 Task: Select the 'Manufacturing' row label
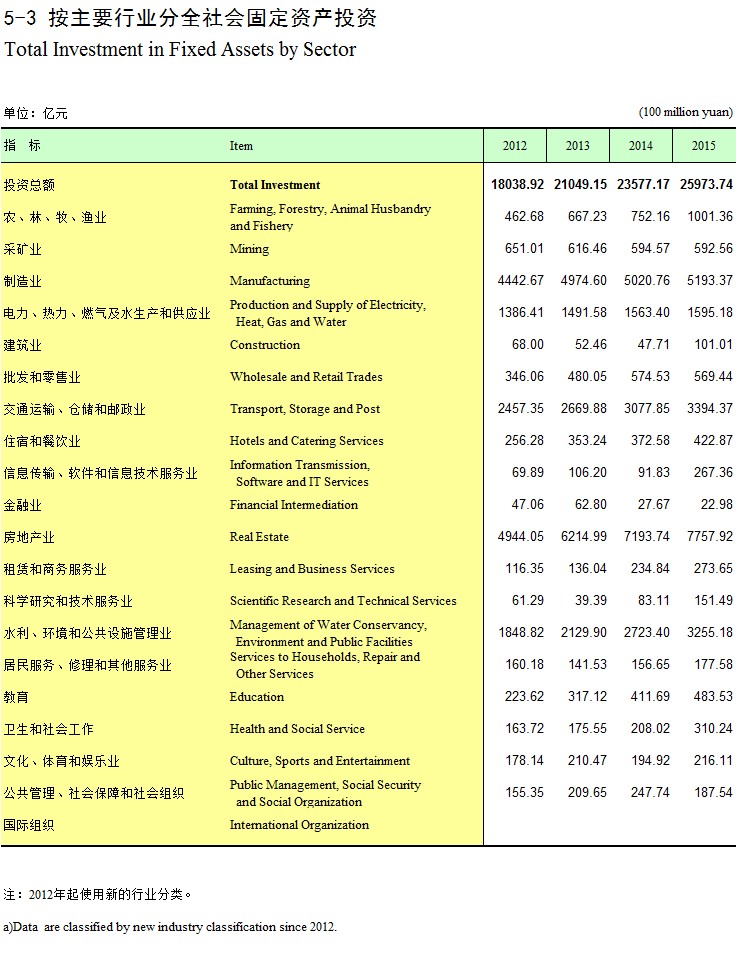click(270, 281)
